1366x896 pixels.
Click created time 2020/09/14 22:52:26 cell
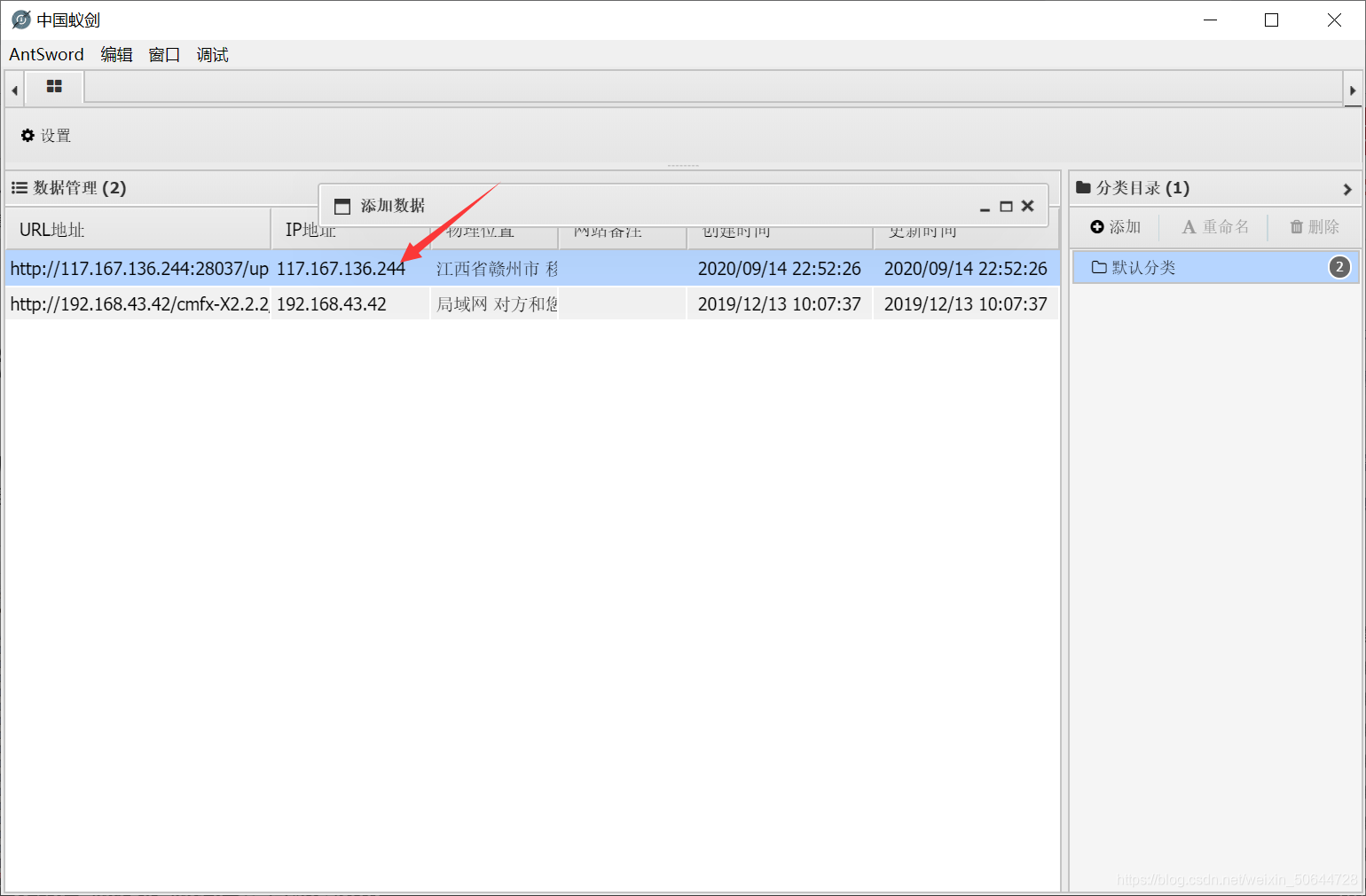tap(780, 268)
